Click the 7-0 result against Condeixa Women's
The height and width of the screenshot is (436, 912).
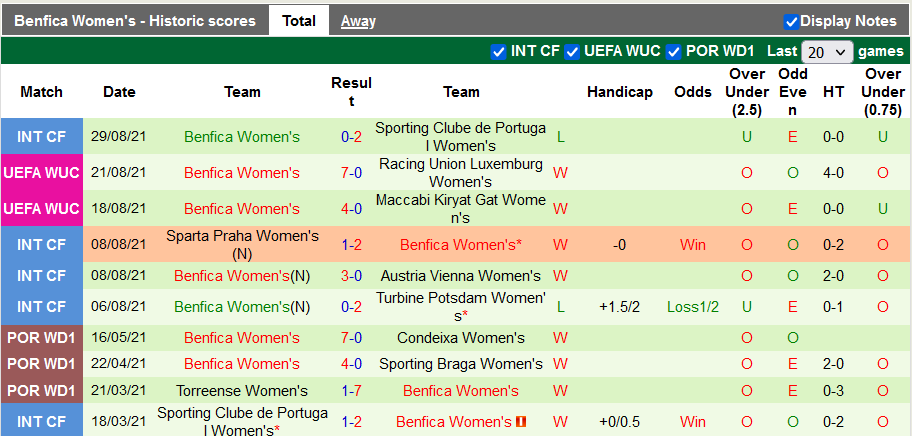coord(351,338)
